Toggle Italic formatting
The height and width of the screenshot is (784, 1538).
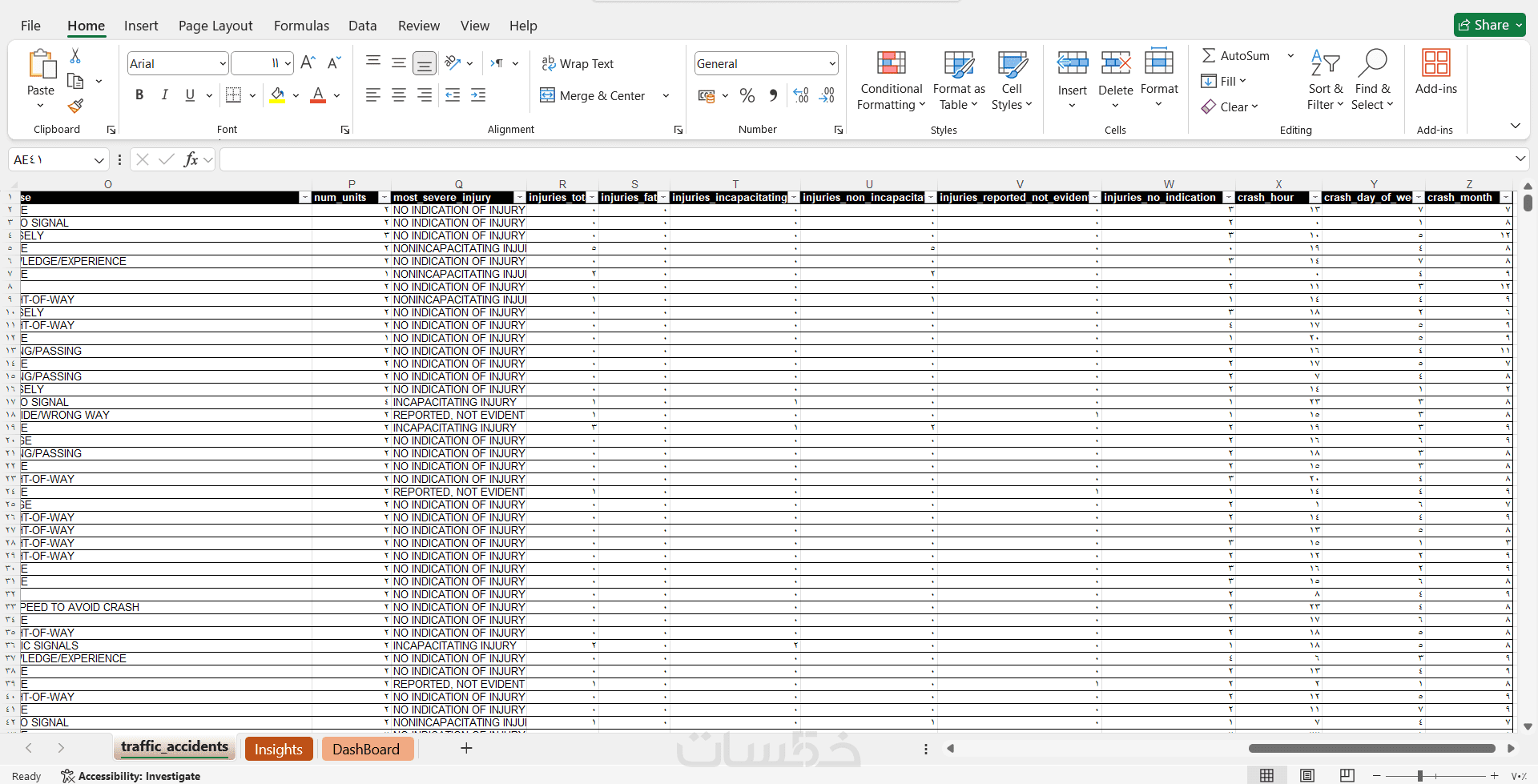pyautogui.click(x=164, y=95)
